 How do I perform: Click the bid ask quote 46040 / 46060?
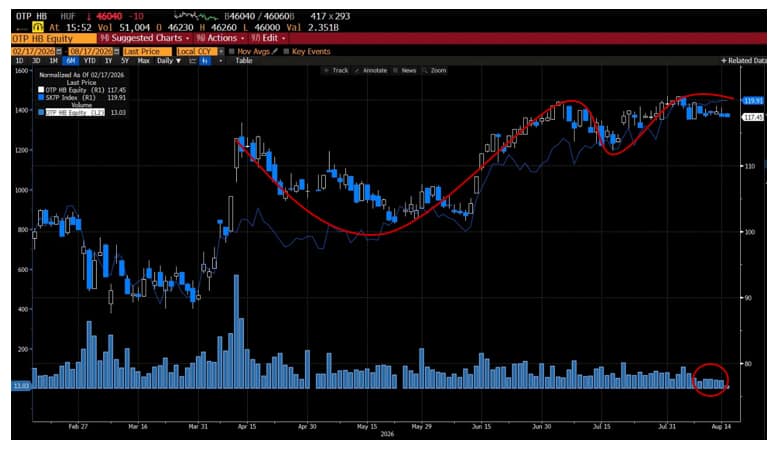click(259, 16)
